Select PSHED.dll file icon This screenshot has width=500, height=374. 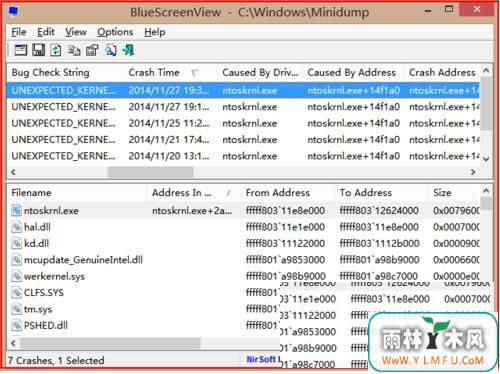point(16,325)
